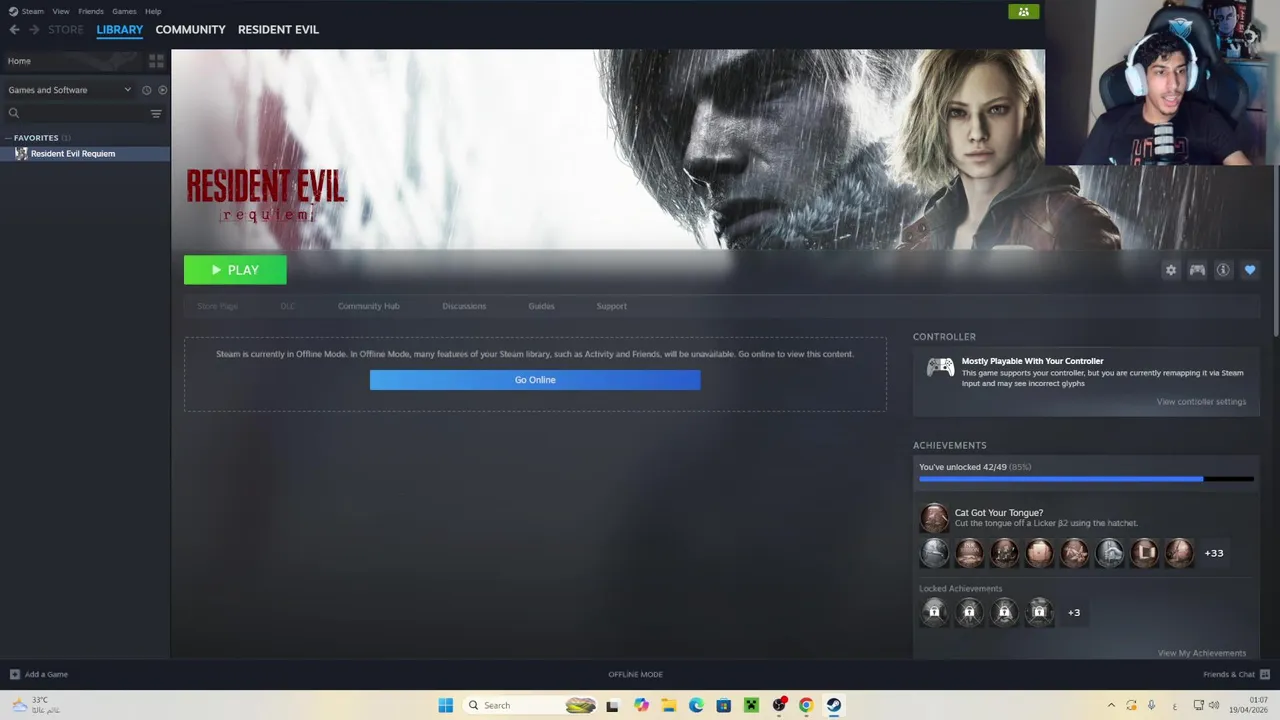Click the Steam icon in the taskbar

[833, 705]
